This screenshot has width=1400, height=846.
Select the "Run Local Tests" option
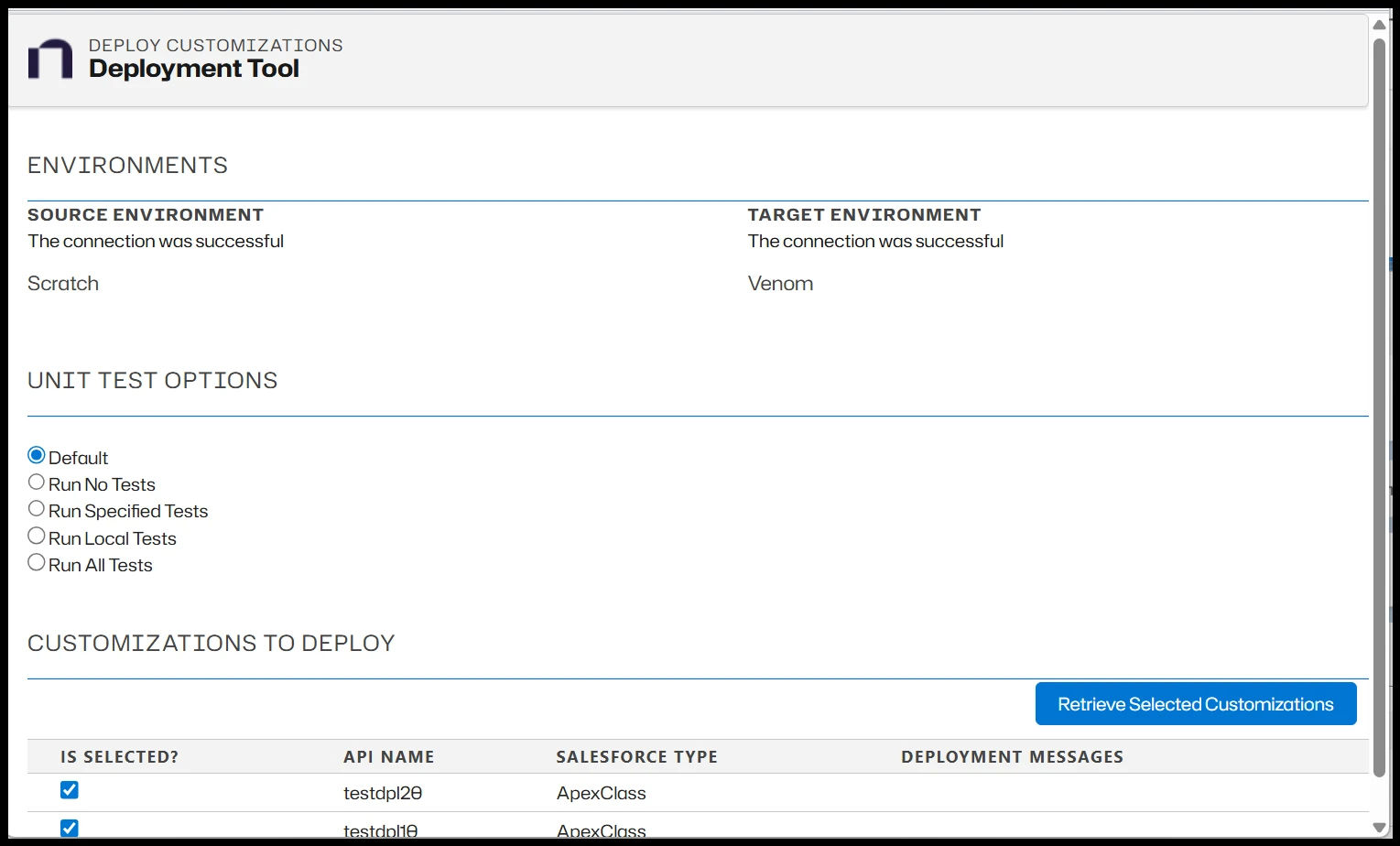point(36,535)
